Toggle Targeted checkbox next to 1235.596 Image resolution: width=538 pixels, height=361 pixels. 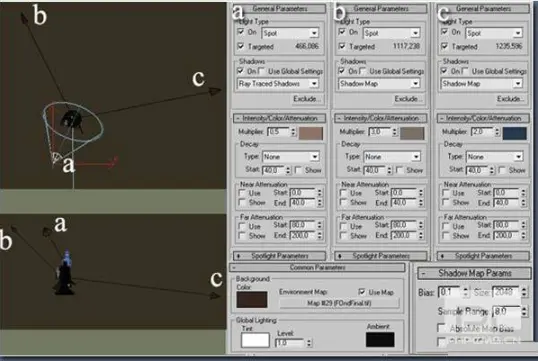(445, 46)
